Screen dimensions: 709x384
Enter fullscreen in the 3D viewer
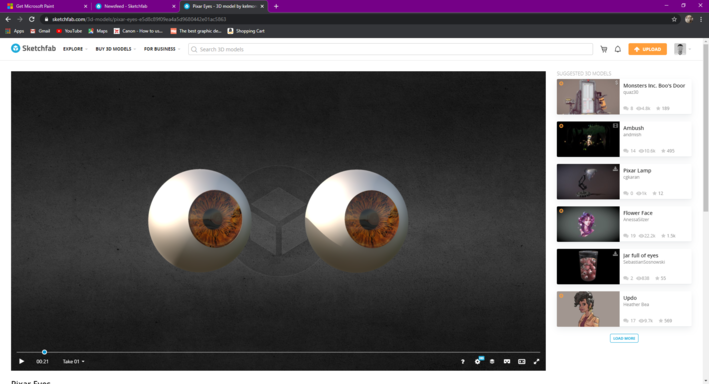click(x=536, y=361)
